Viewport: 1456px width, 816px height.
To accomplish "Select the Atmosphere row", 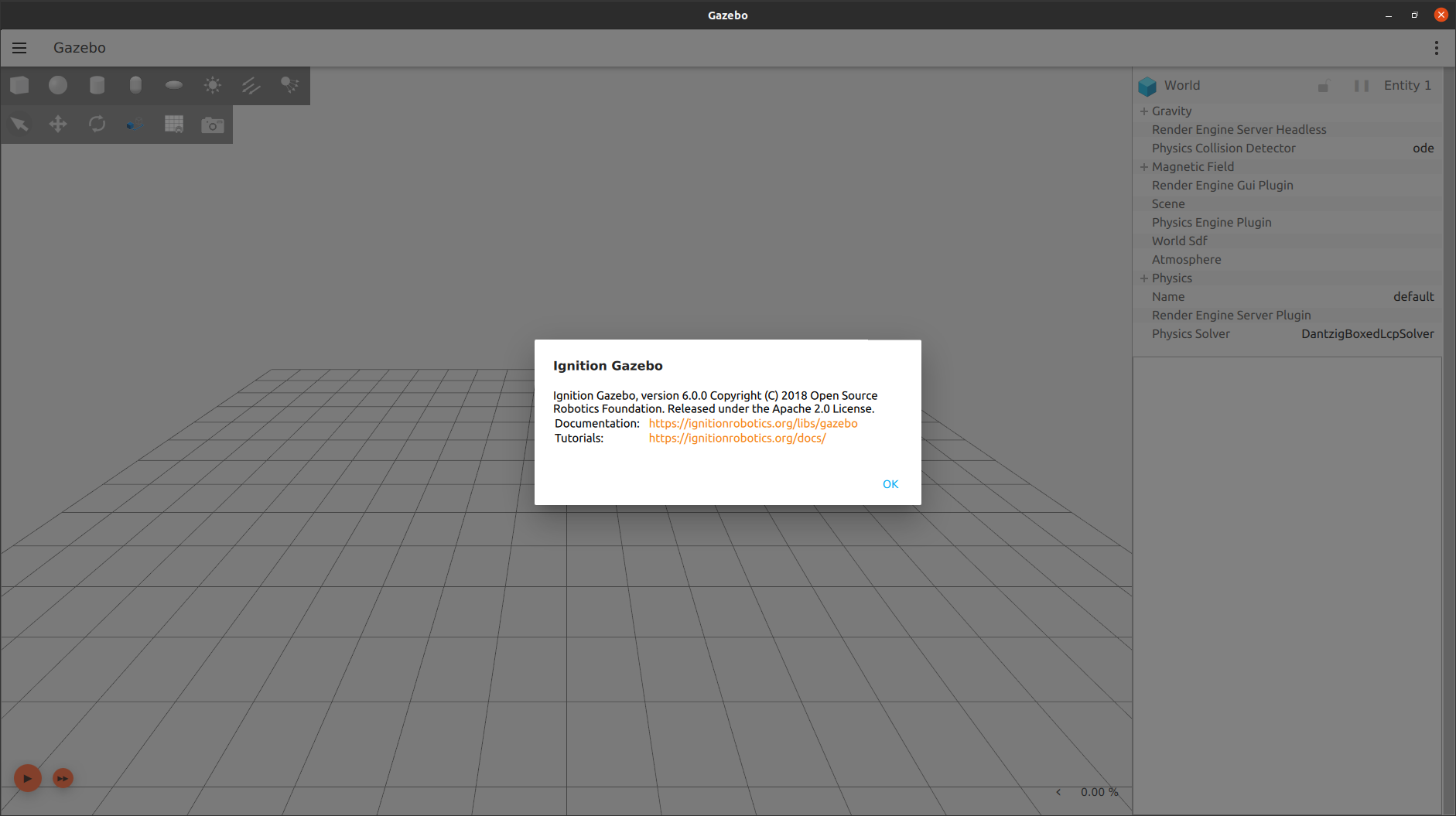I will (1287, 260).
